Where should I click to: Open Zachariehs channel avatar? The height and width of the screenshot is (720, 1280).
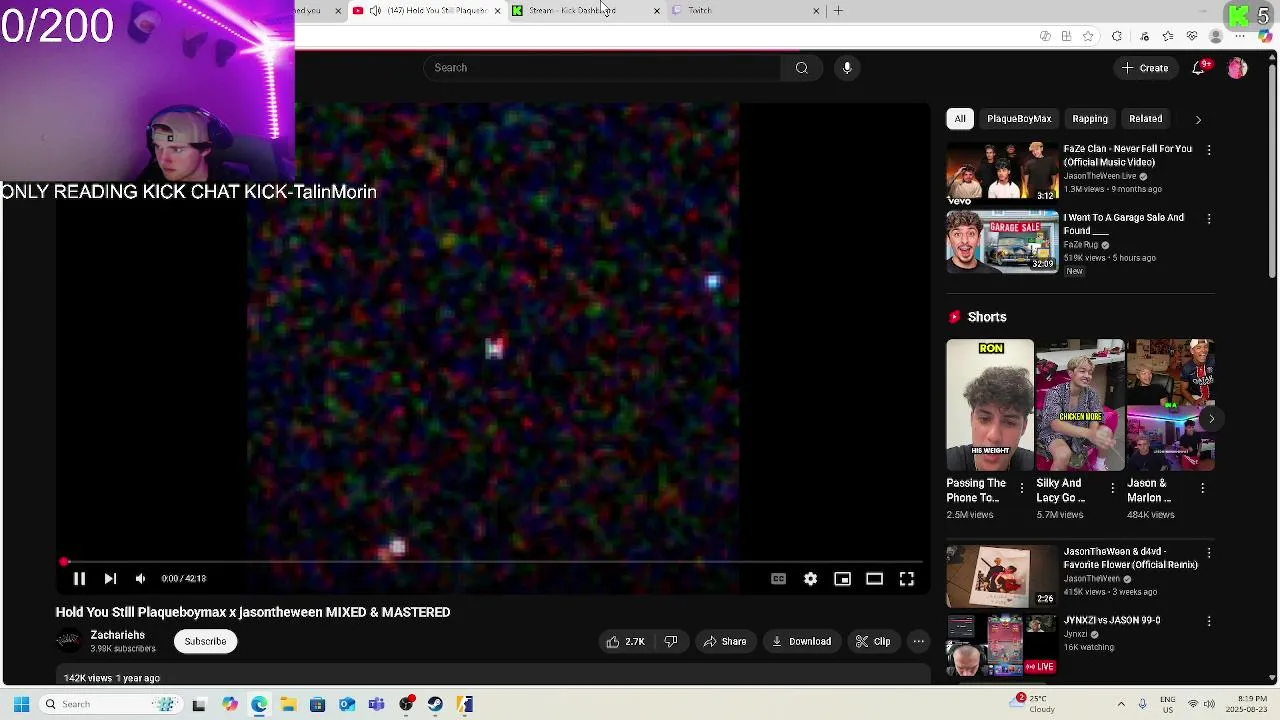pos(68,641)
